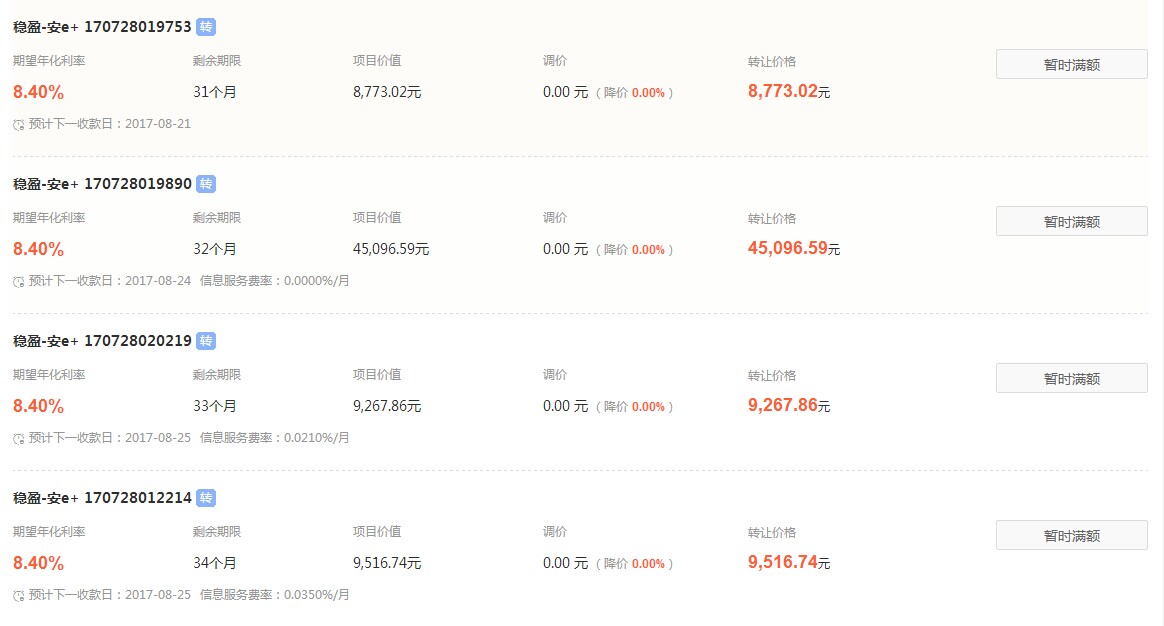Select the 8.40% rate of the last listing
This screenshot has height=626, width=1164.
37,562
